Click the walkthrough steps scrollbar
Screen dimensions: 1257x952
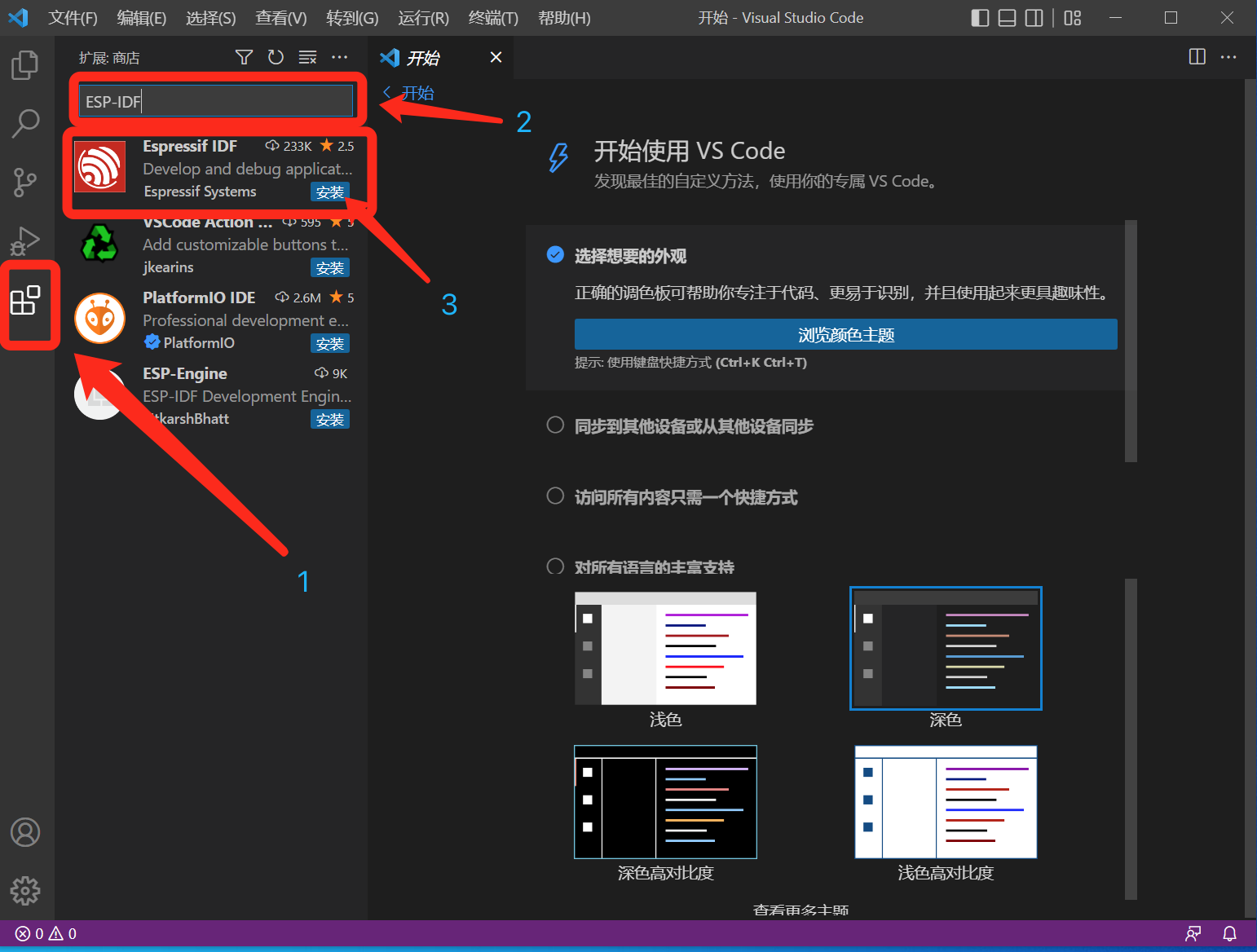coord(1131,341)
